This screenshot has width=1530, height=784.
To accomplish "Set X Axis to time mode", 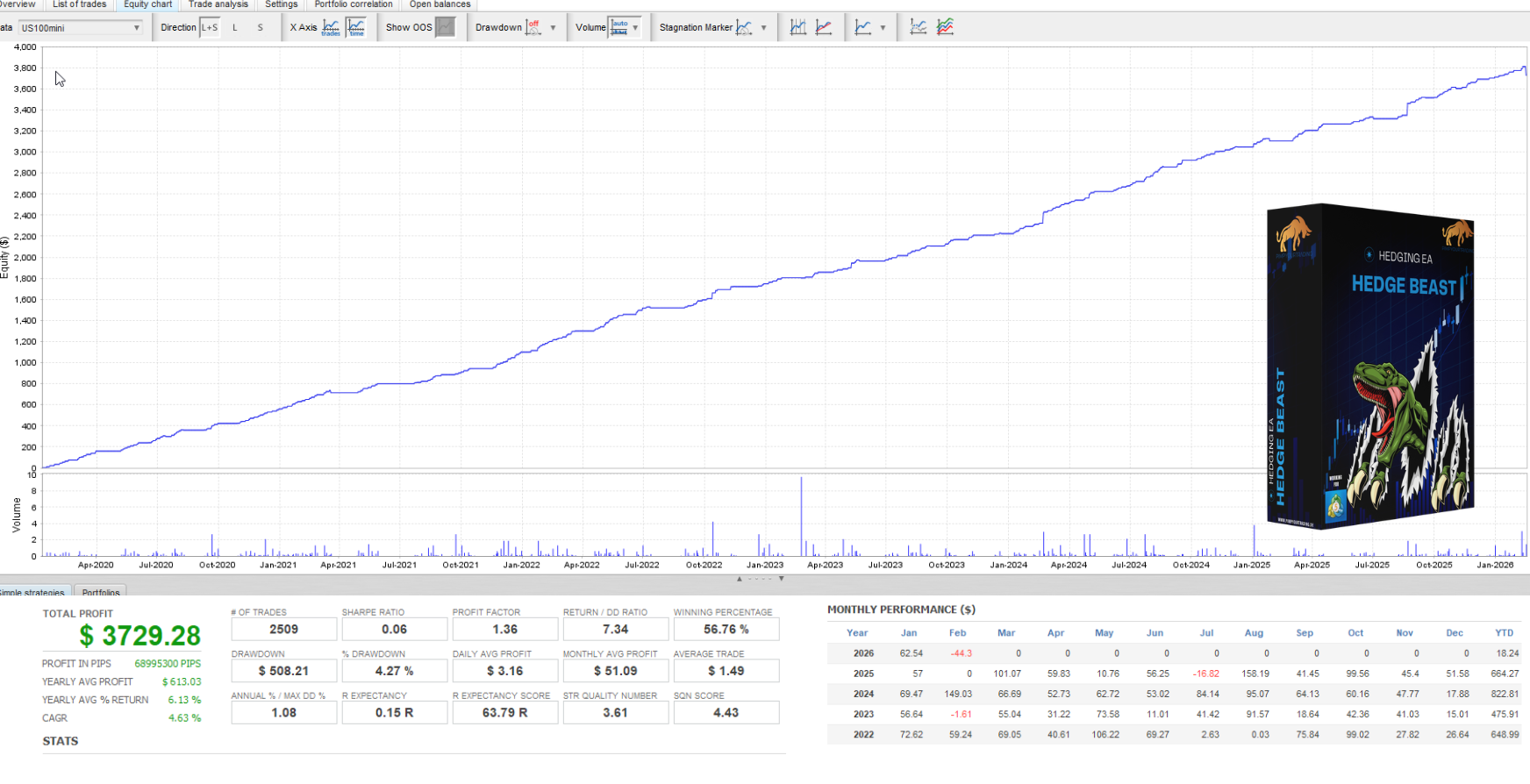I will click(x=356, y=27).
